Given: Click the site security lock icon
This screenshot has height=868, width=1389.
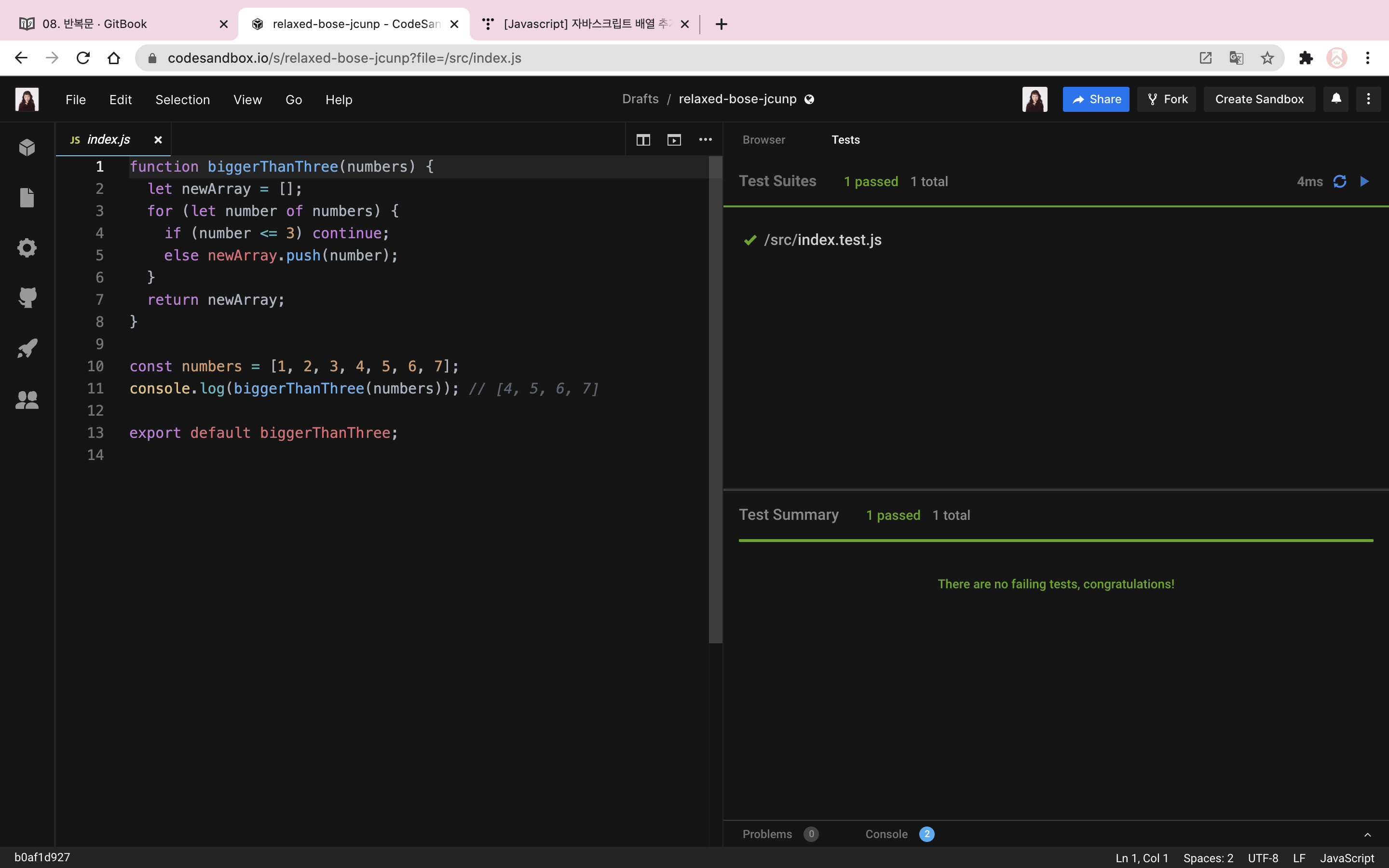Looking at the screenshot, I should [x=152, y=58].
